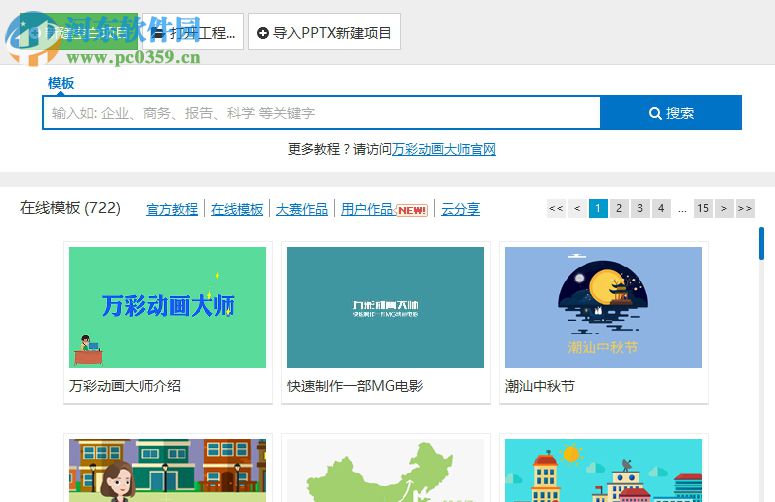Click the plus icon on import PPTX

(x=263, y=33)
